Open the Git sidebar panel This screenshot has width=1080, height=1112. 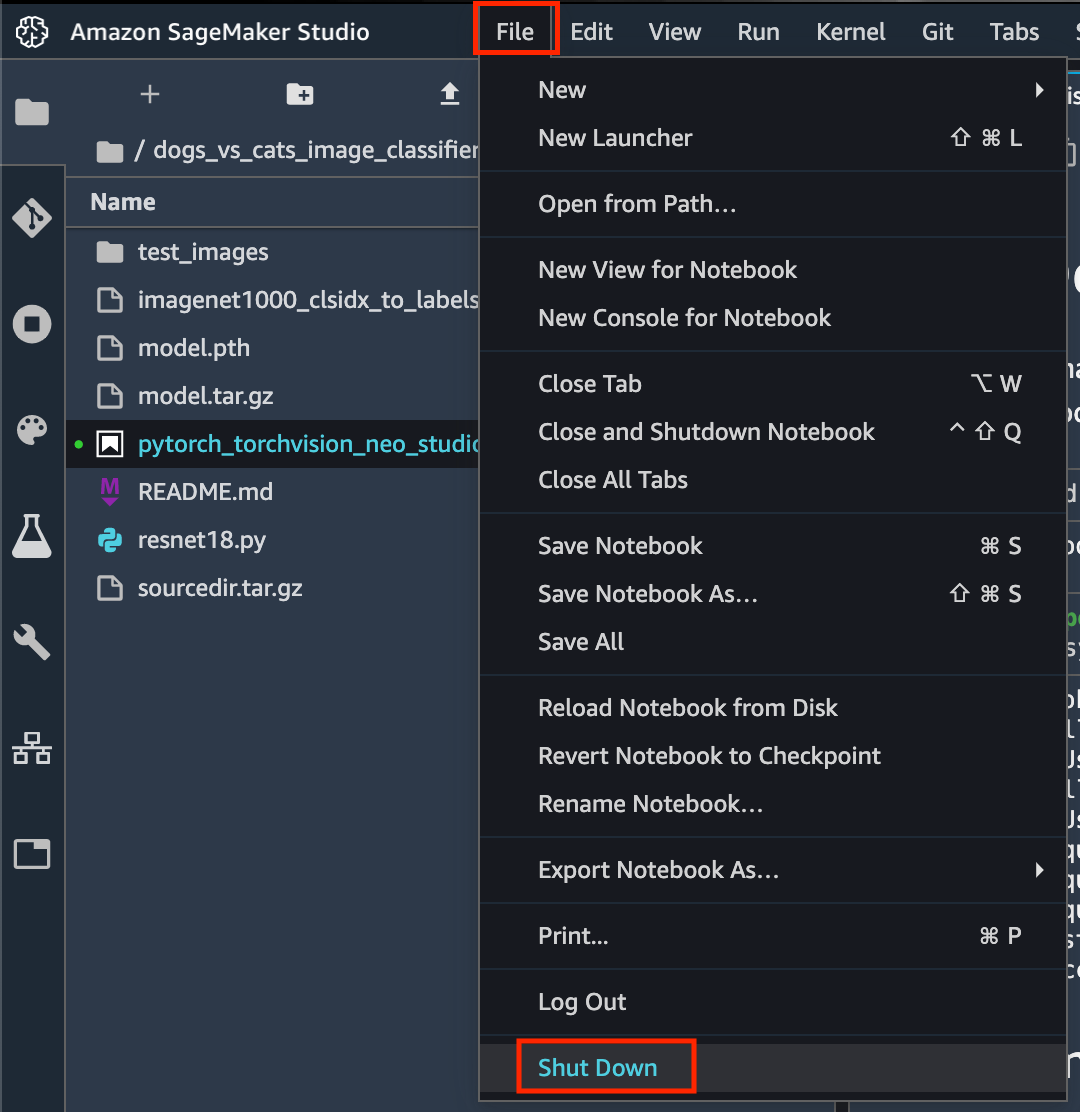pos(32,217)
